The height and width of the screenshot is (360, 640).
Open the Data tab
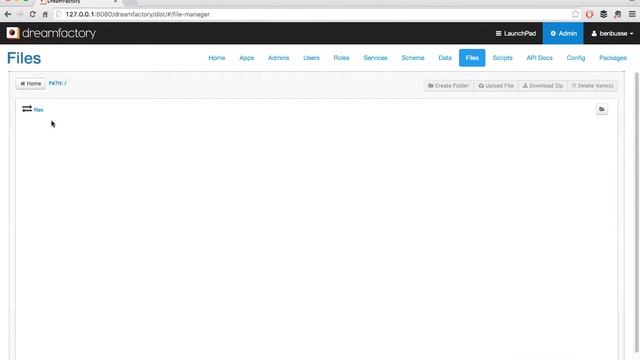(x=445, y=58)
